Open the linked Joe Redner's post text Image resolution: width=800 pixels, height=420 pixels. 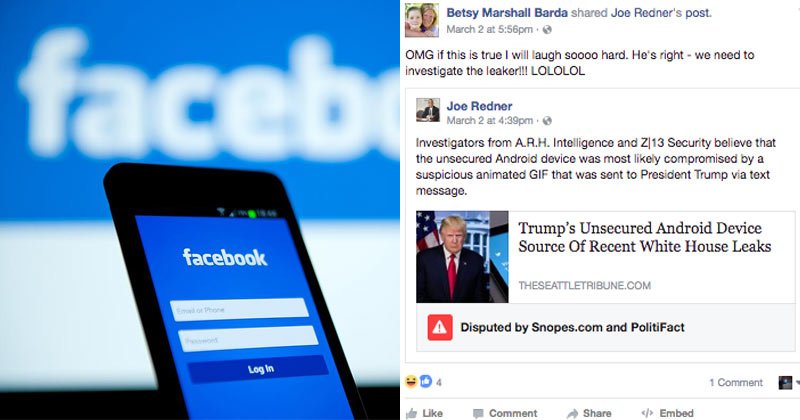point(661,13)
